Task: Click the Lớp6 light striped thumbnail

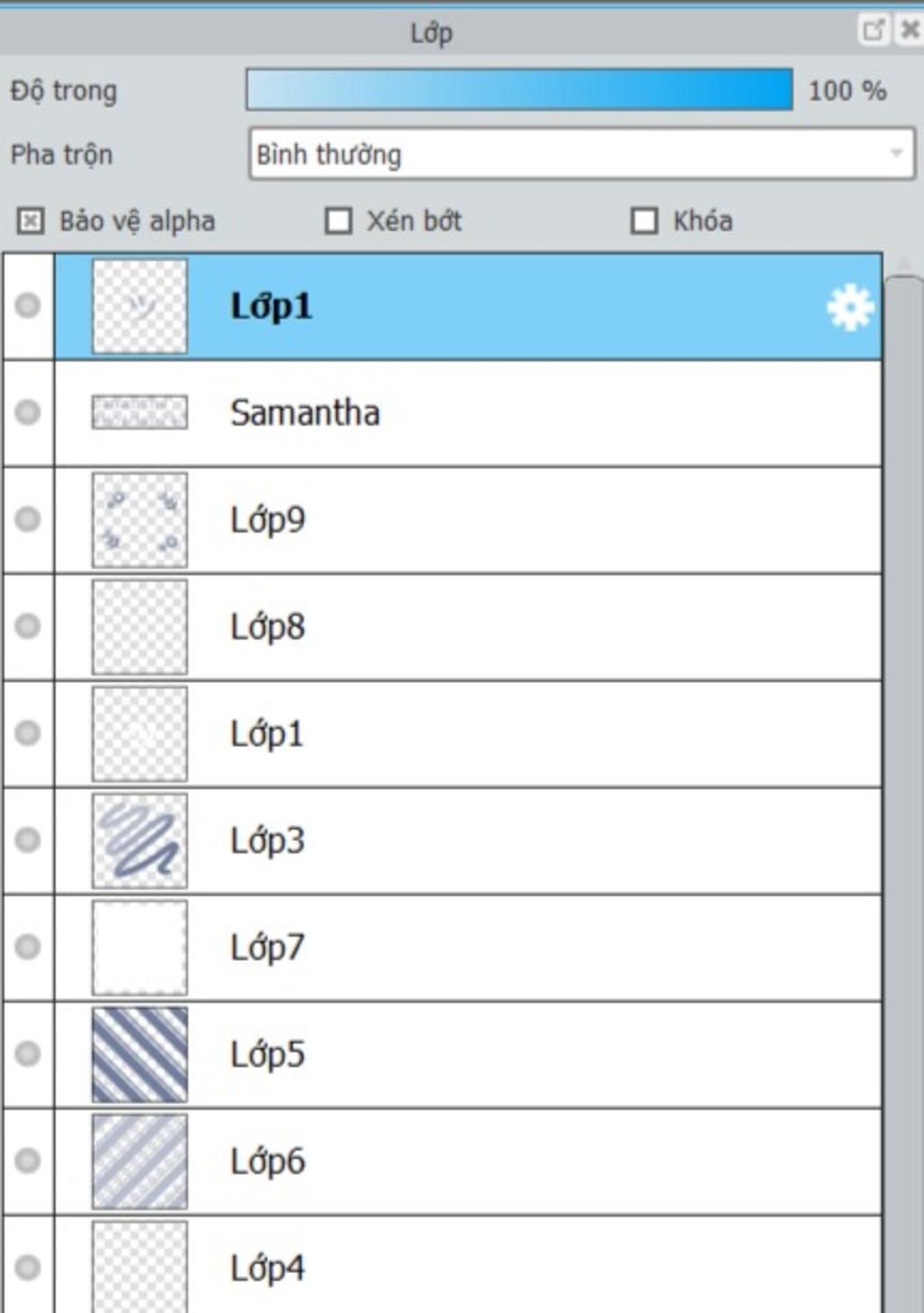Action: [140, 1160]
